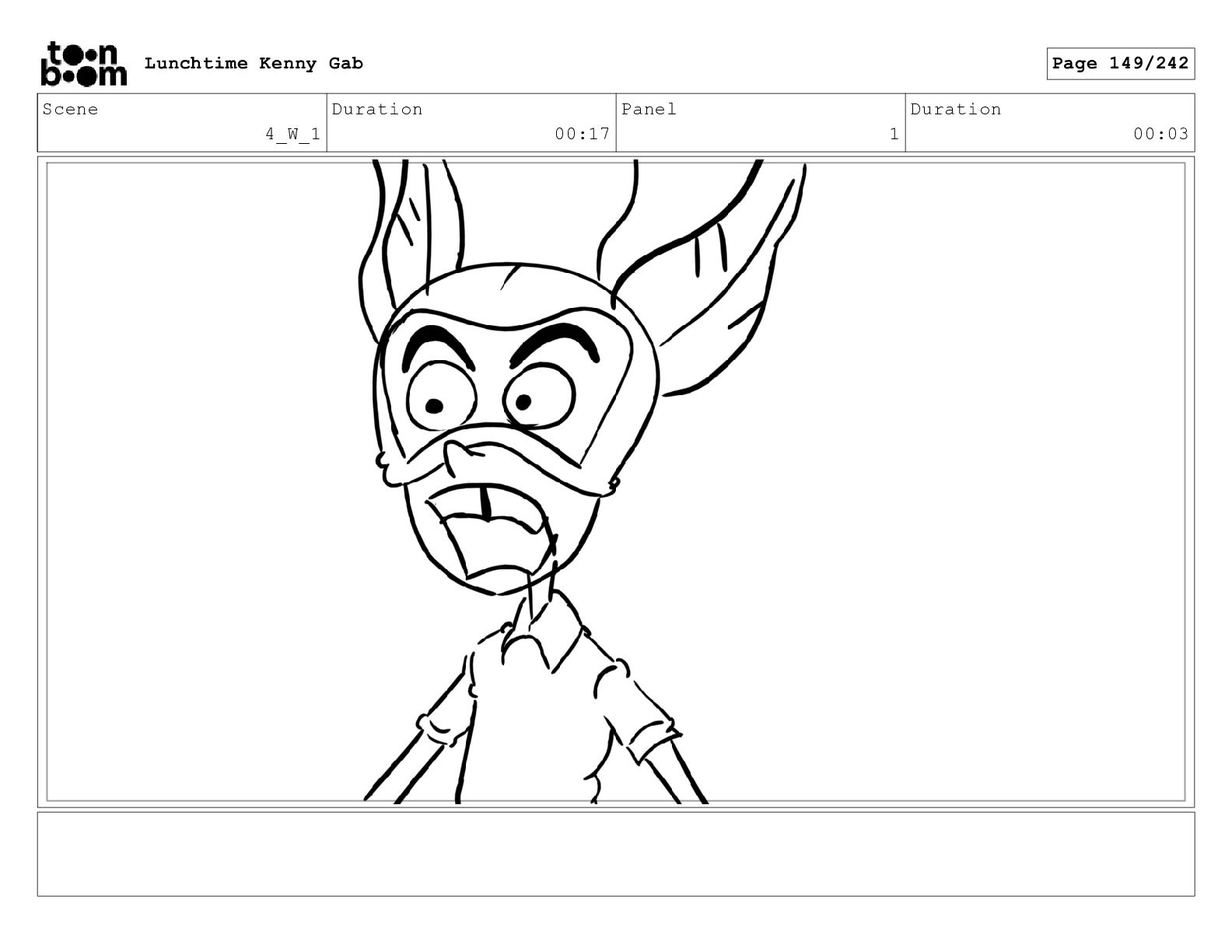The image size is (1232, 952).
Task: Click the 'Scene' header label
Action: (71, 110)
